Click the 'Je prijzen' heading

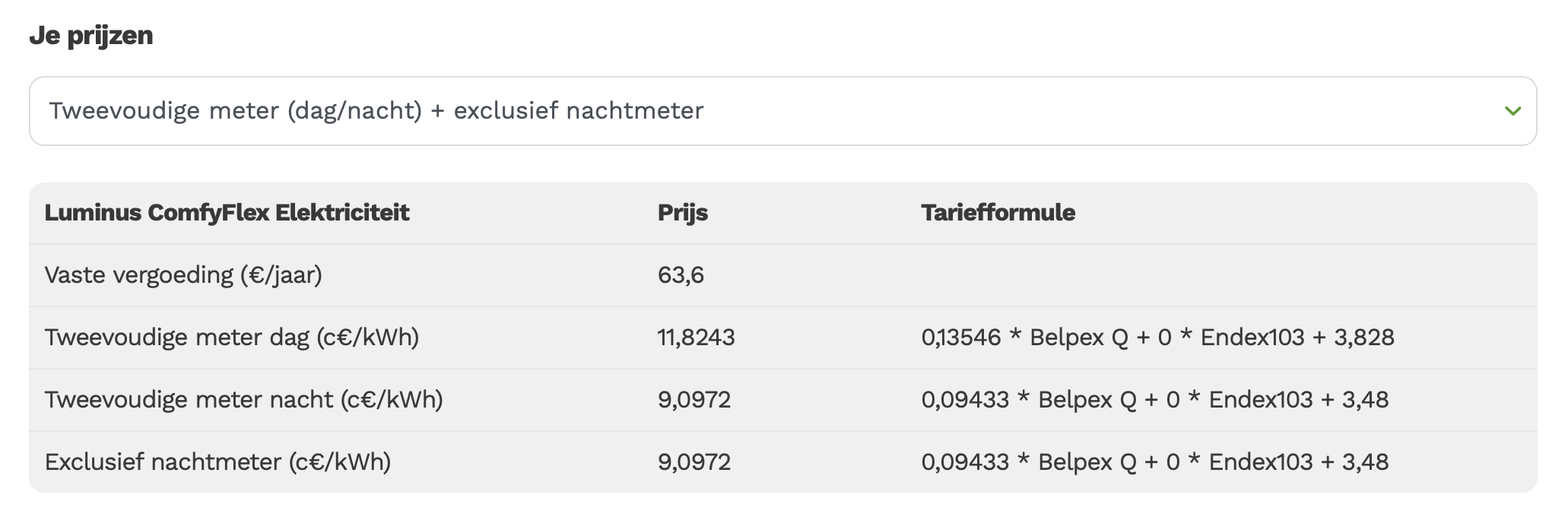pyautogui.click(x=91, y=35)
